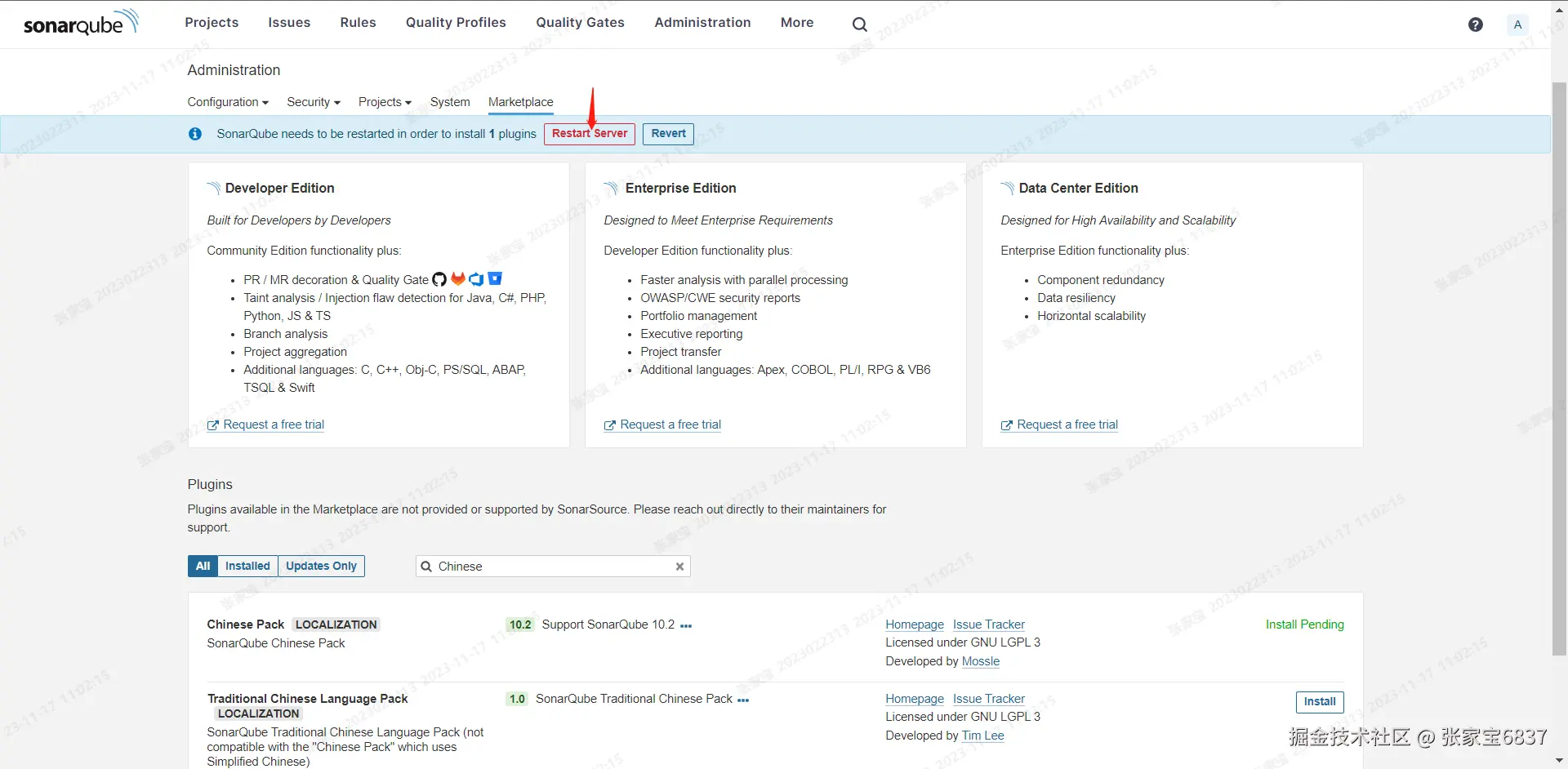Viewport: 1568px width, 769px height.
Task: Open Developer Edition trial external link icon
Action: [213, 425]
